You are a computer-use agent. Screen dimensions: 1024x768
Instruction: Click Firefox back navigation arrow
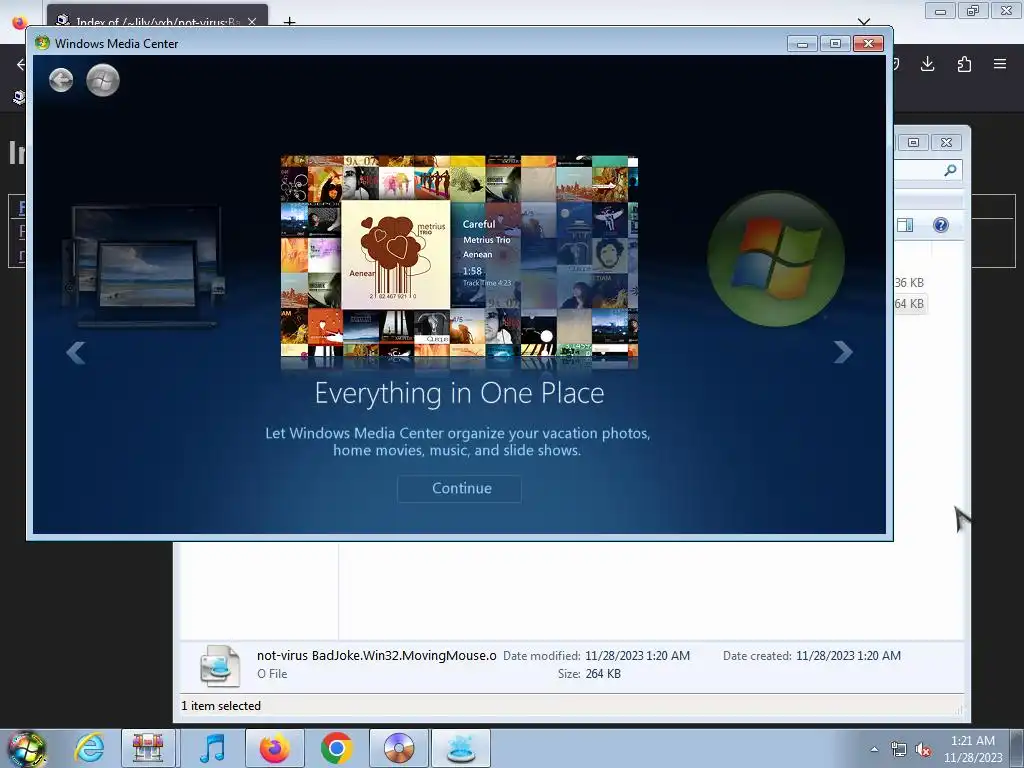(x=21, y=64)
